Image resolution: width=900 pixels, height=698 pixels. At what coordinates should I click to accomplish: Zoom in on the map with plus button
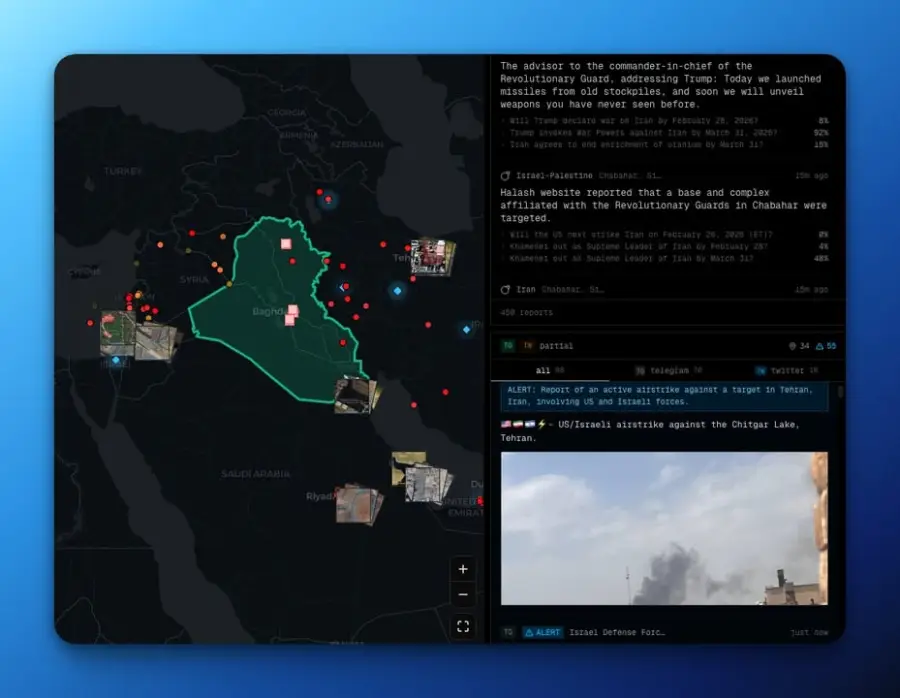tap(463, 569)
